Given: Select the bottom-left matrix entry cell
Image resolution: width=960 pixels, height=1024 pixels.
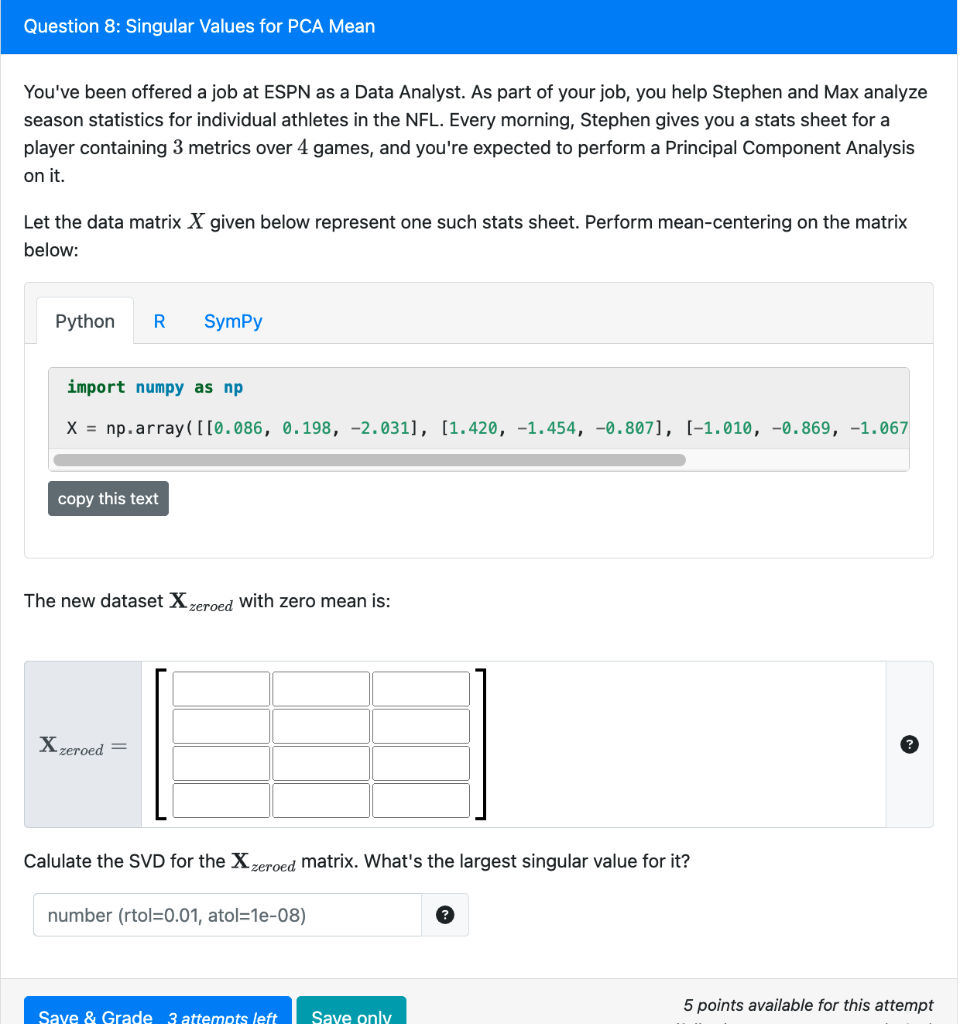Looking at the screenshot, I should [220, 799].
